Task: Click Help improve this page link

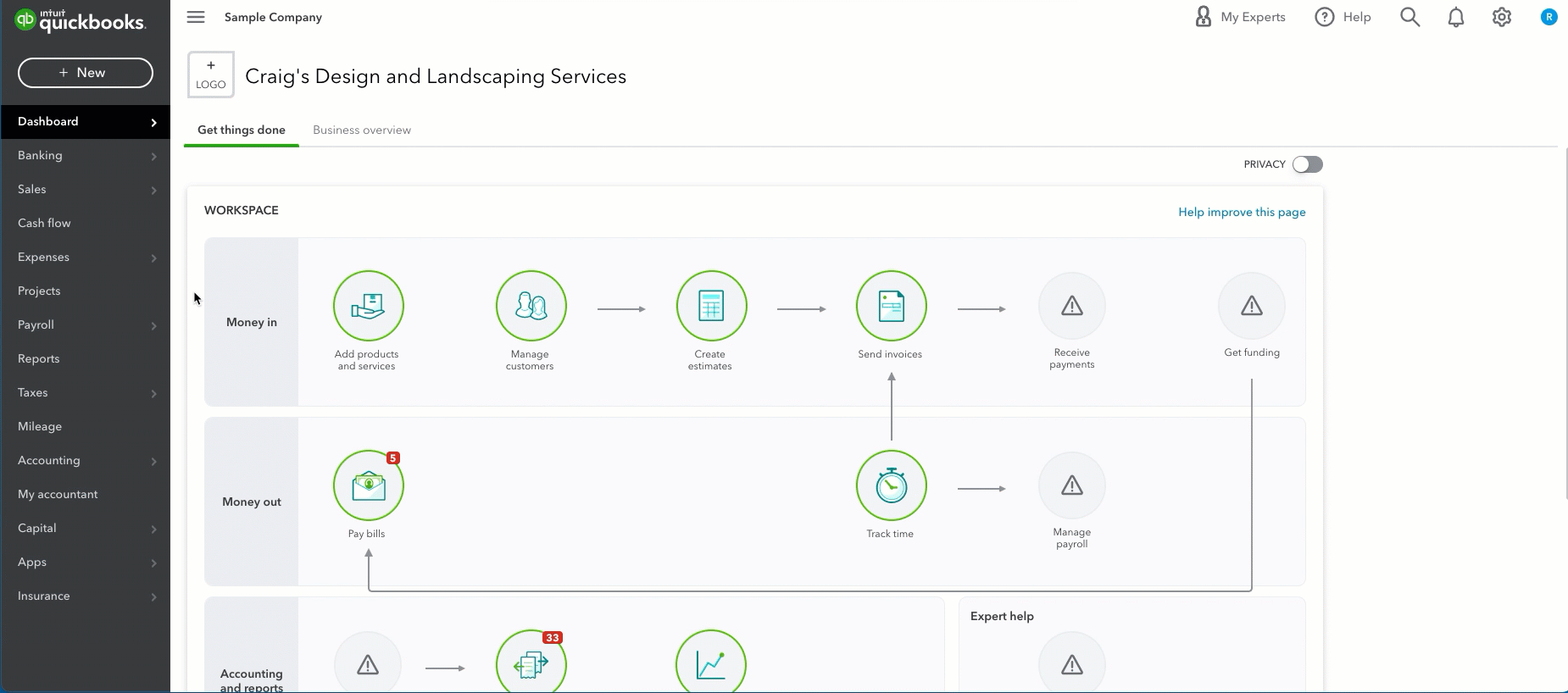Action: pyautogui.click(x=1242, y=212)
